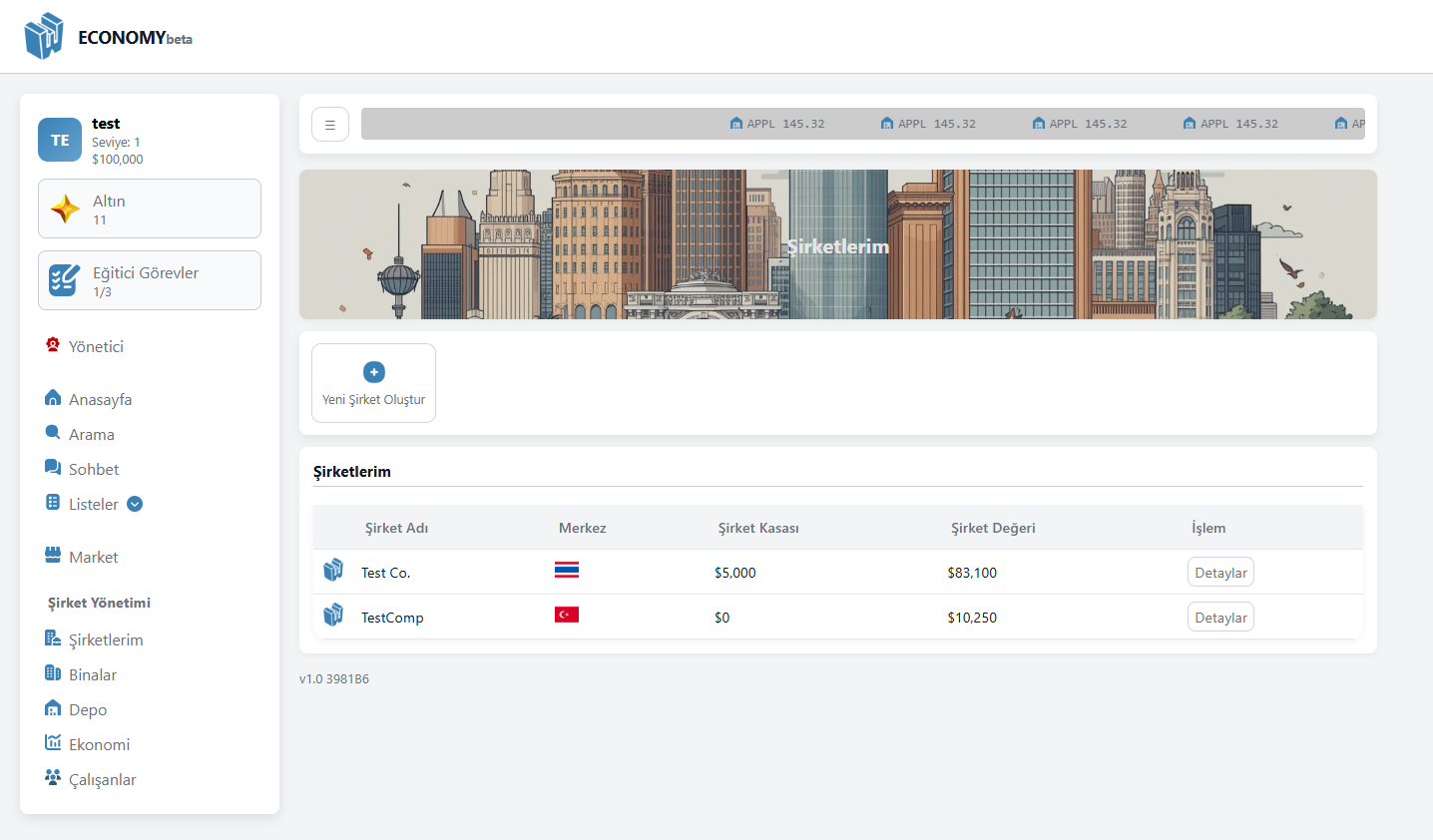Click the ECONOMY beta logo icon
This screenshot has width=1433, height=840.
coord(44,36)
